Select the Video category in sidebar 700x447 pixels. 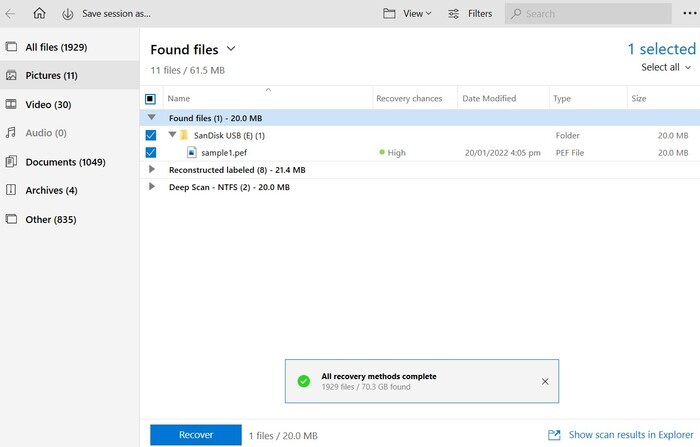tap(48, 104)
